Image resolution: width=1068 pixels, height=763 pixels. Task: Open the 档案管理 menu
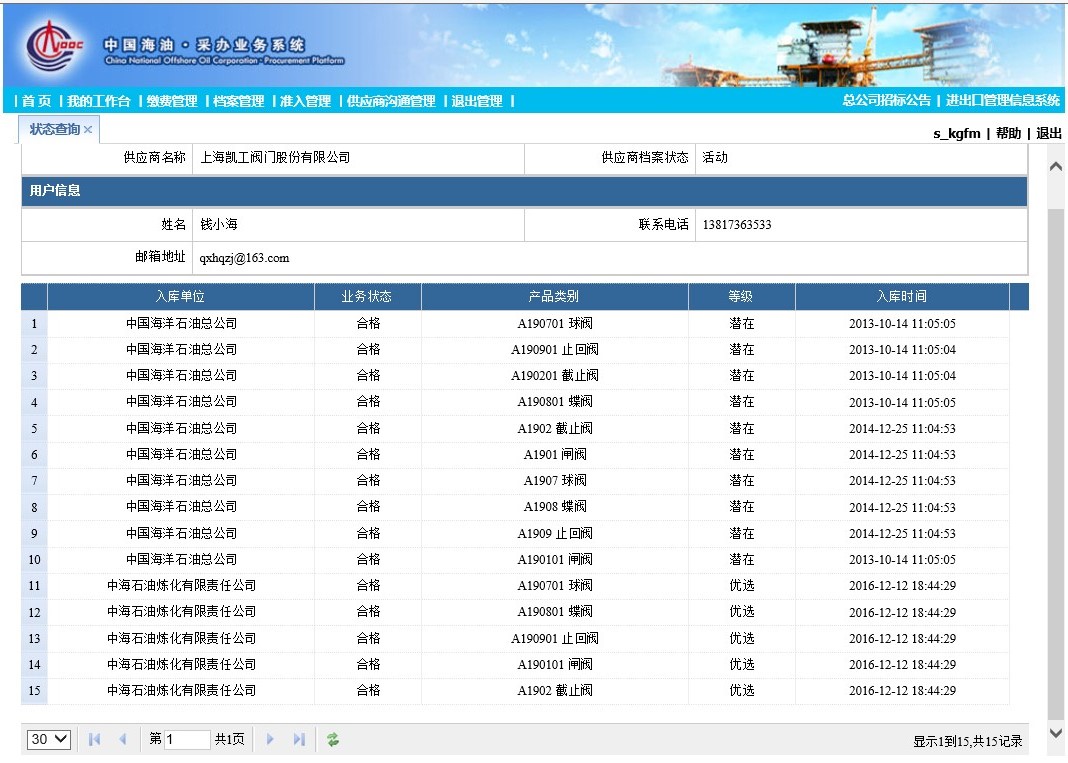(x=238, y=101)
